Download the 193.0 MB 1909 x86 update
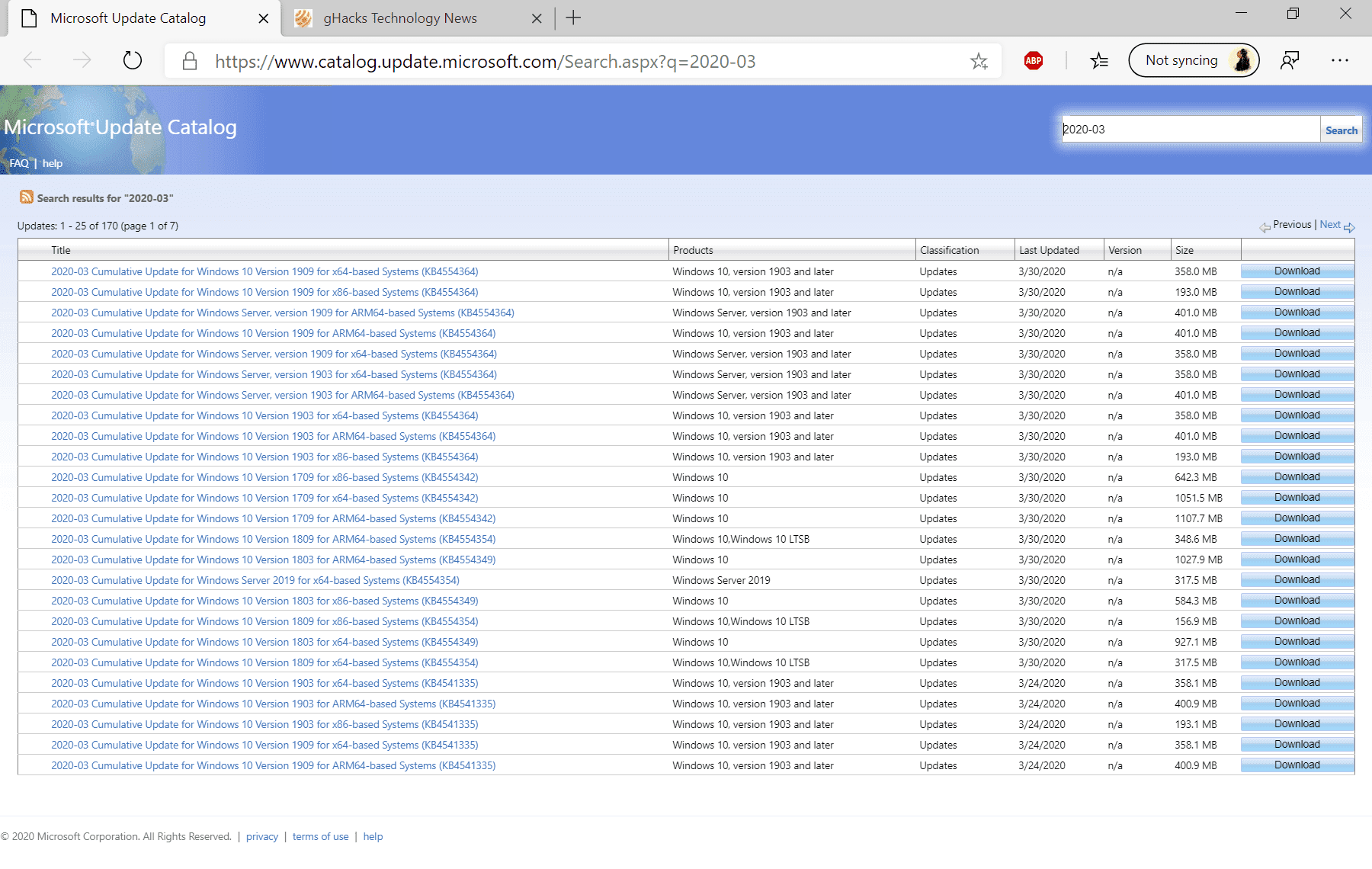This screenshot has height=869, width=1372. click(x=1297, y=291)
